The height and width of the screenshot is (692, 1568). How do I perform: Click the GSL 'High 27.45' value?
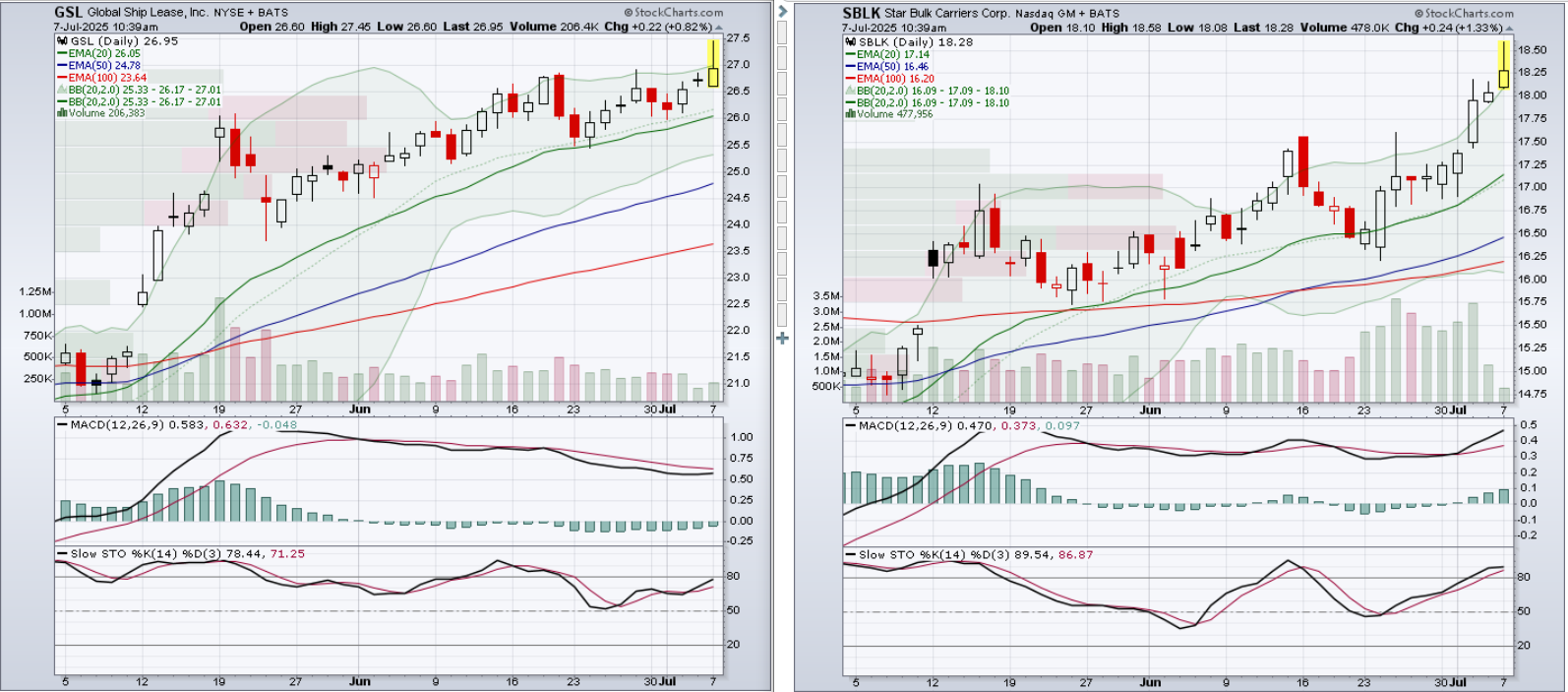(x=340, y=27)
